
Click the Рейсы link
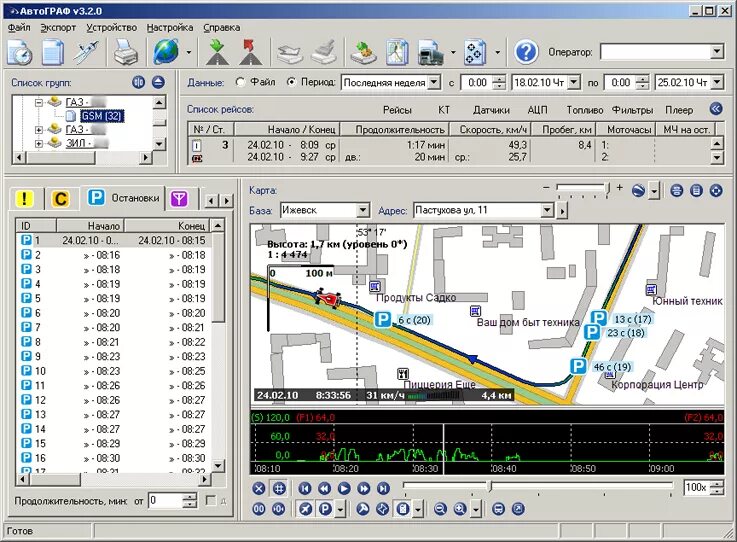397,110
